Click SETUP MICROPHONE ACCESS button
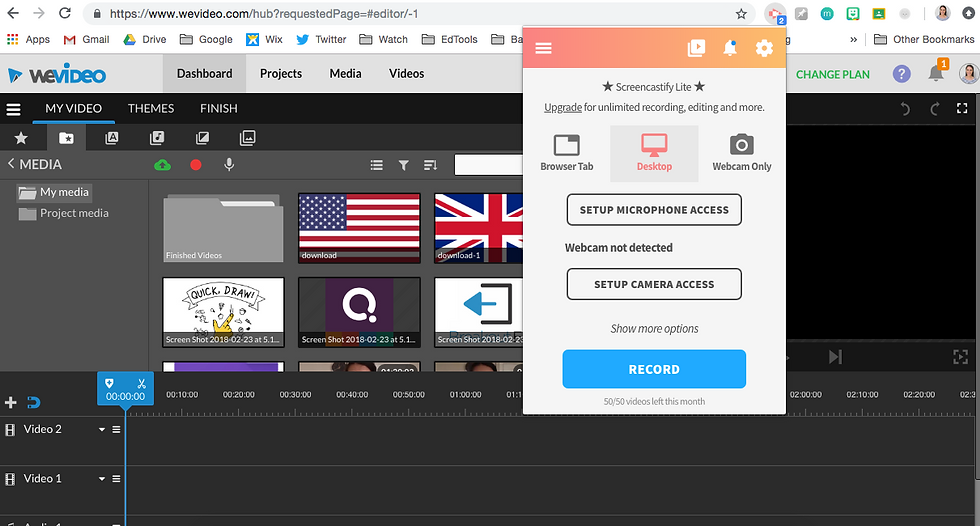 [654, 210]
